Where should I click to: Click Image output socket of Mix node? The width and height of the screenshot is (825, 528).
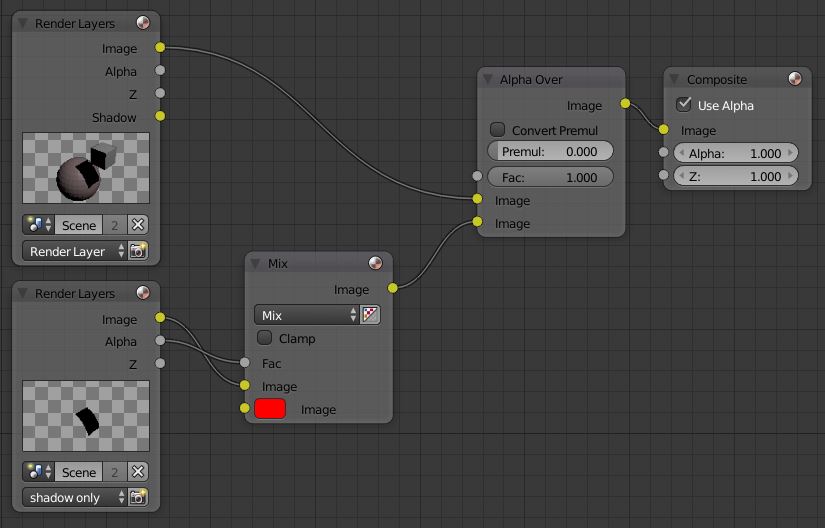point(393,288)
